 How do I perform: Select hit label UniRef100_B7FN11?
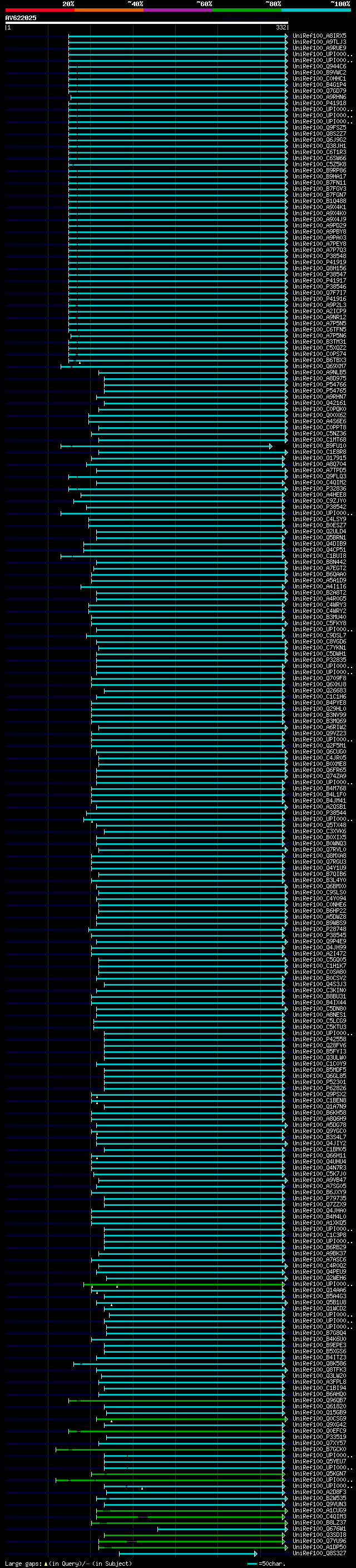[319, 182]
